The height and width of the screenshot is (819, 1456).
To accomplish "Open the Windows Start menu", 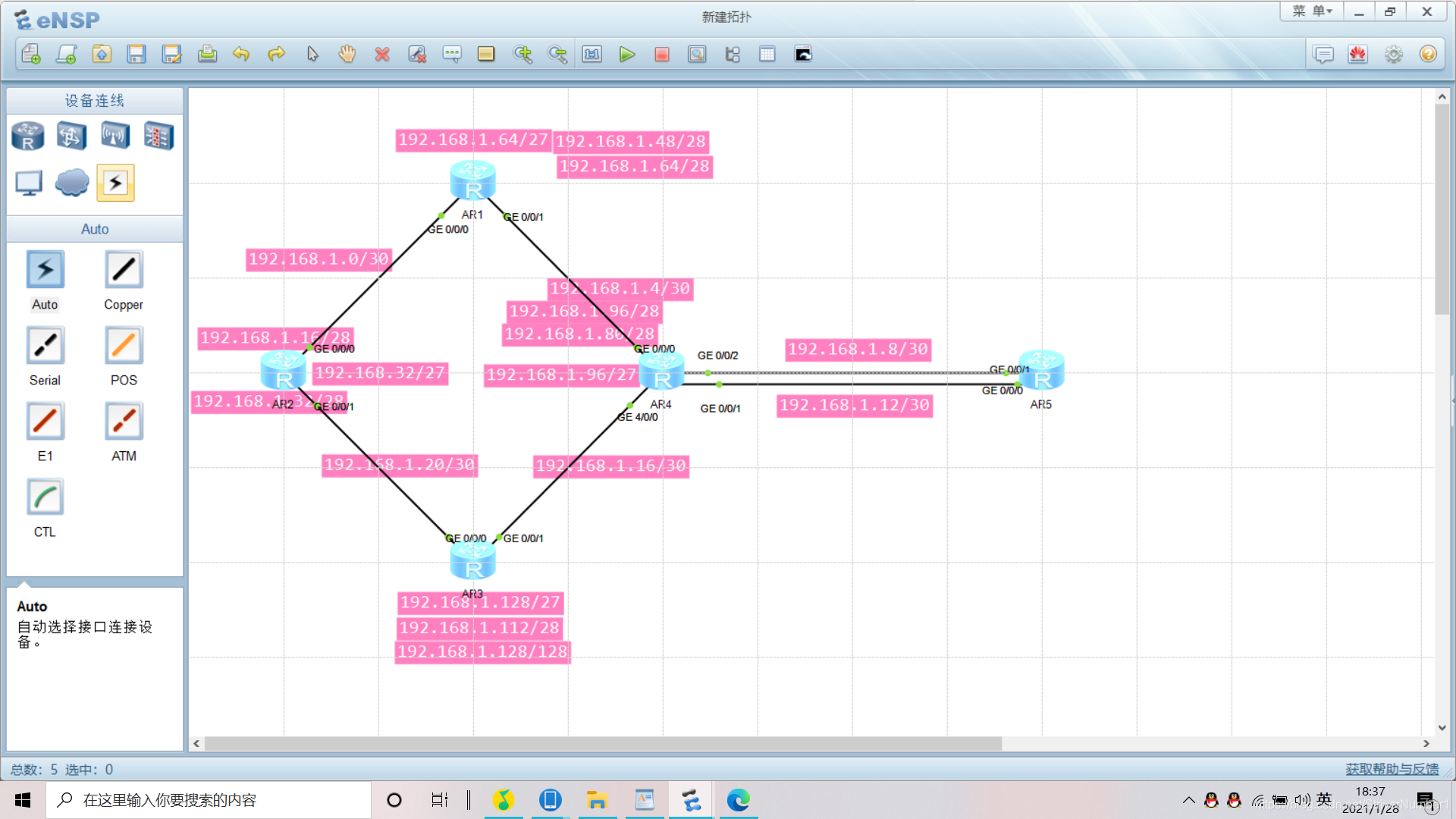I will 23,800.
